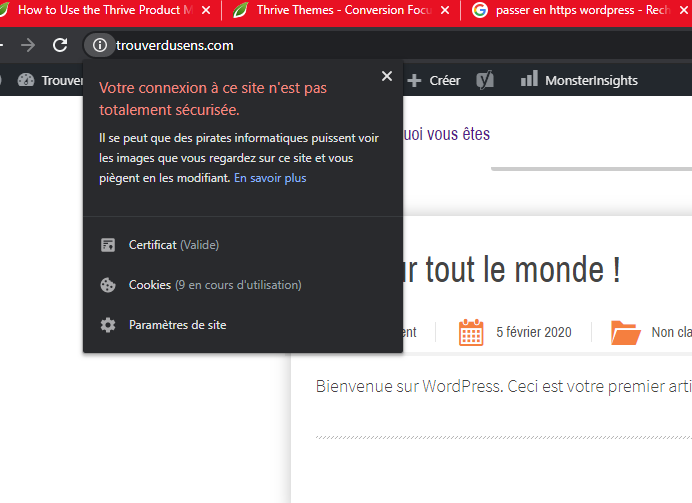Screen dimensions: 692x503
Task: Close the Thrive Product Manager tab
Action: pos(206,10)
